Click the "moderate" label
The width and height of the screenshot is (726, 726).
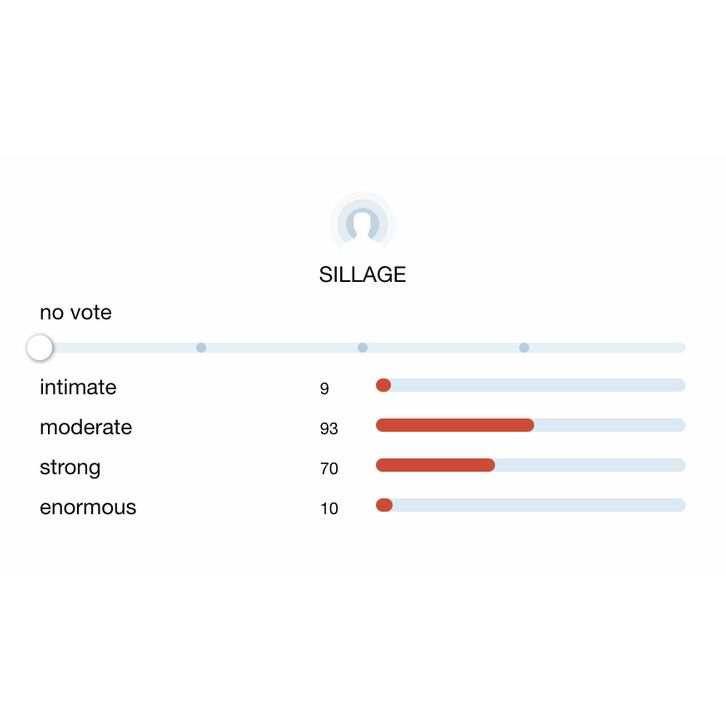(86, 427)
